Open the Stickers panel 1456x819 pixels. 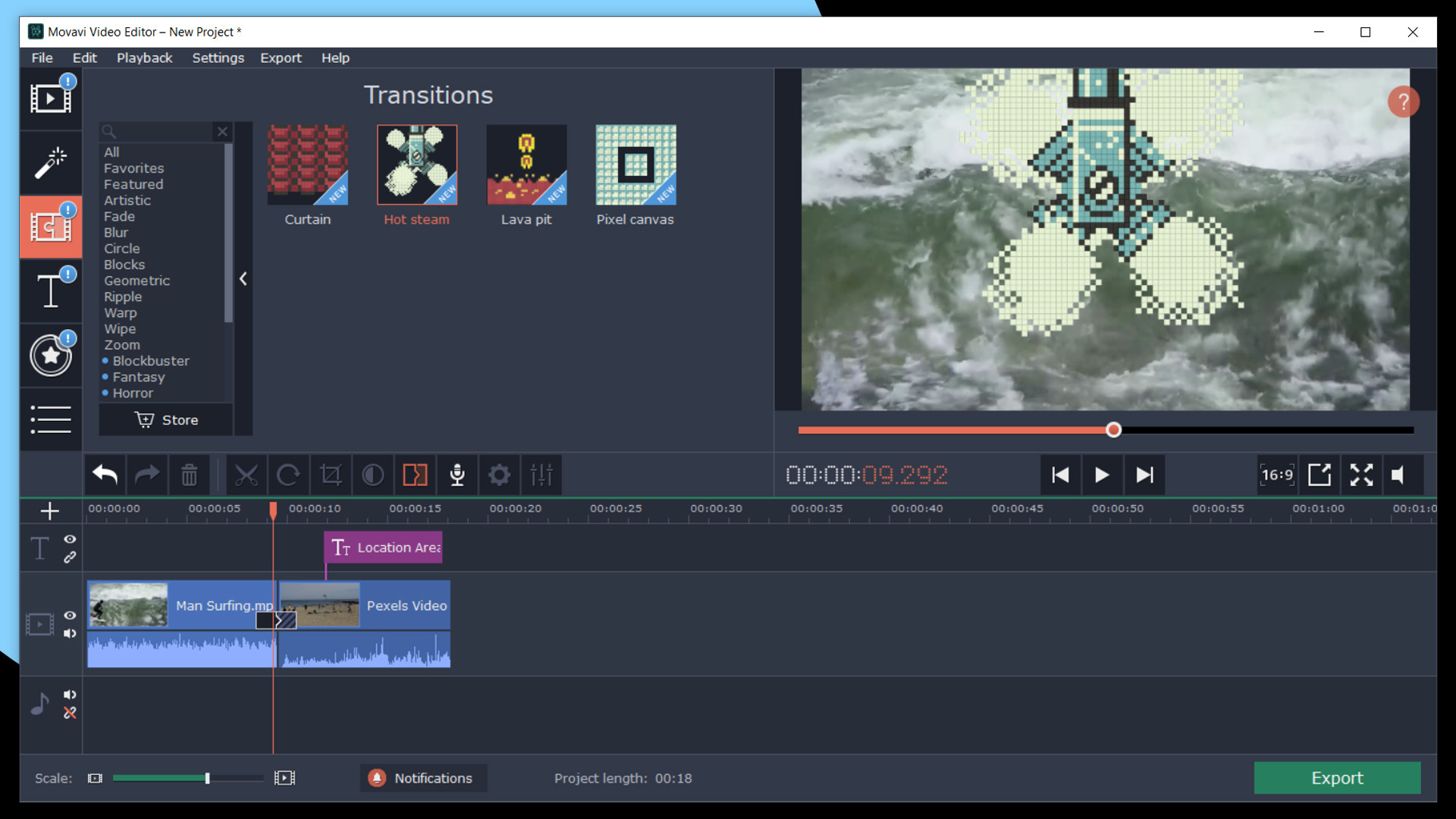coord(51,355)
